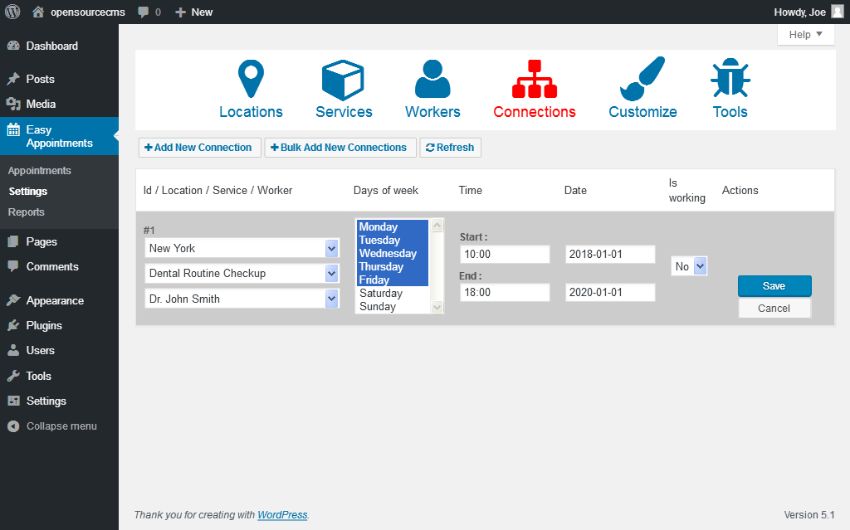Open the Tools bug icon
The image size is (850, 530).
click(729, 79)
